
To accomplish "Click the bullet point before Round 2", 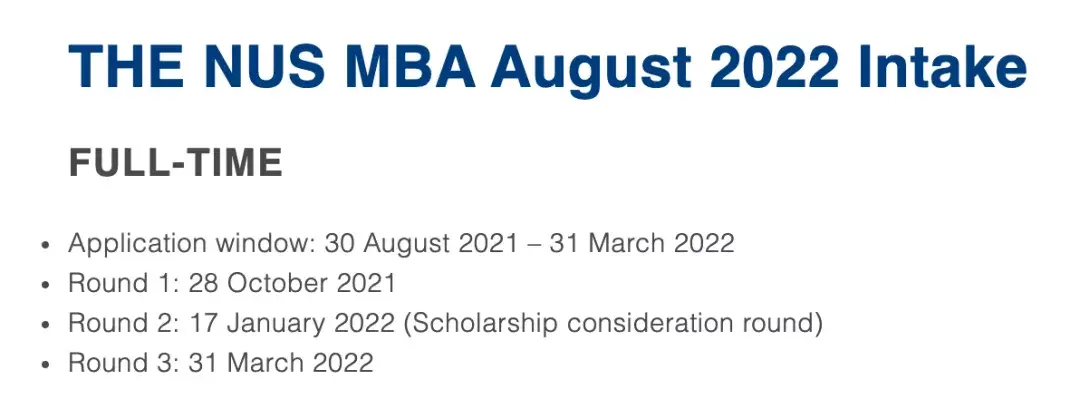I will (45, 325).
